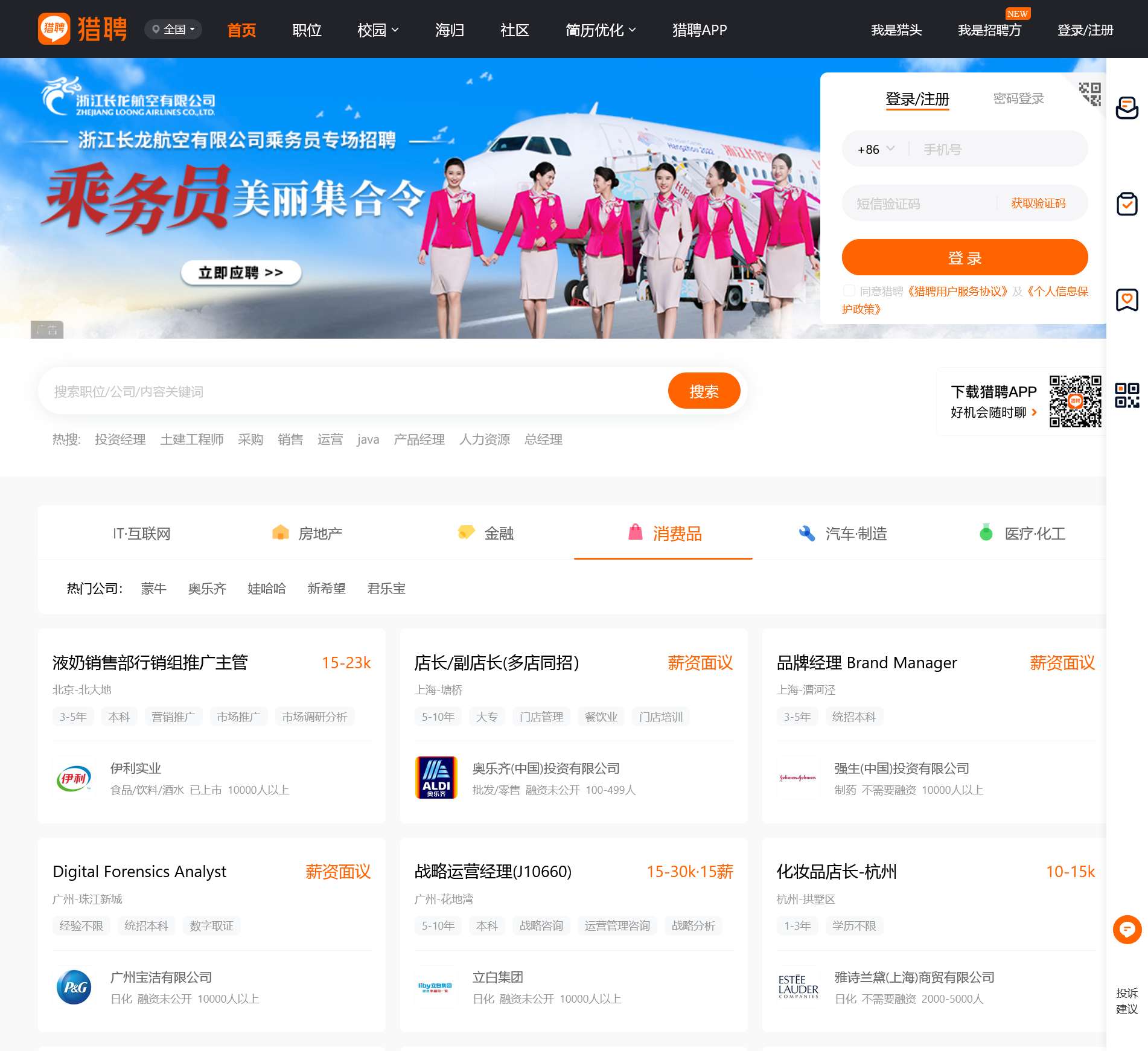Tick the user agreement checkbox
This screenshot has width=1148, height=1051.
(x=849, y=291)
